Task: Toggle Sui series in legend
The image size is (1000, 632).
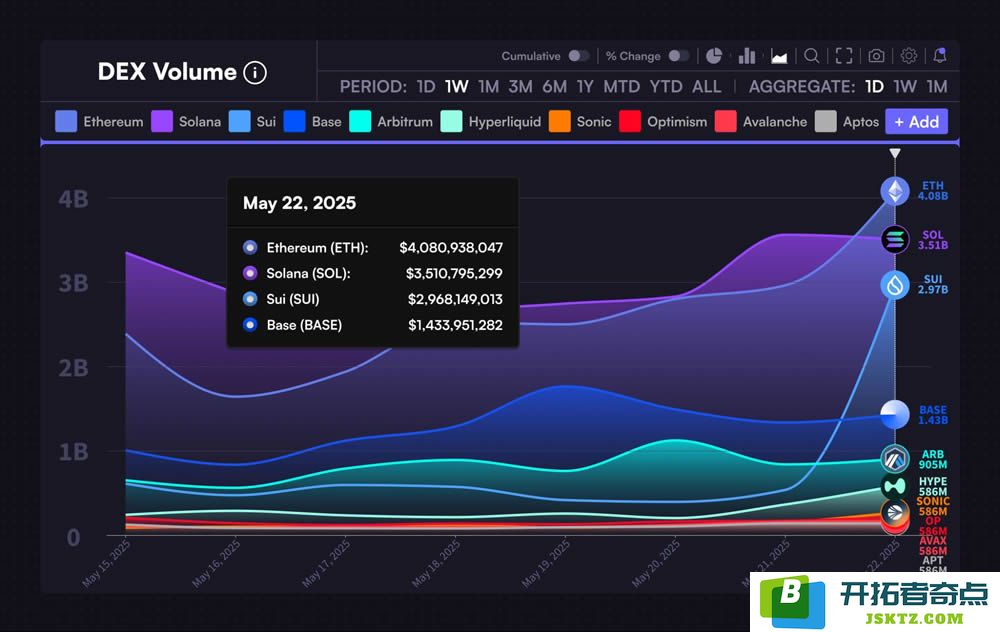Action: [253, 121]
